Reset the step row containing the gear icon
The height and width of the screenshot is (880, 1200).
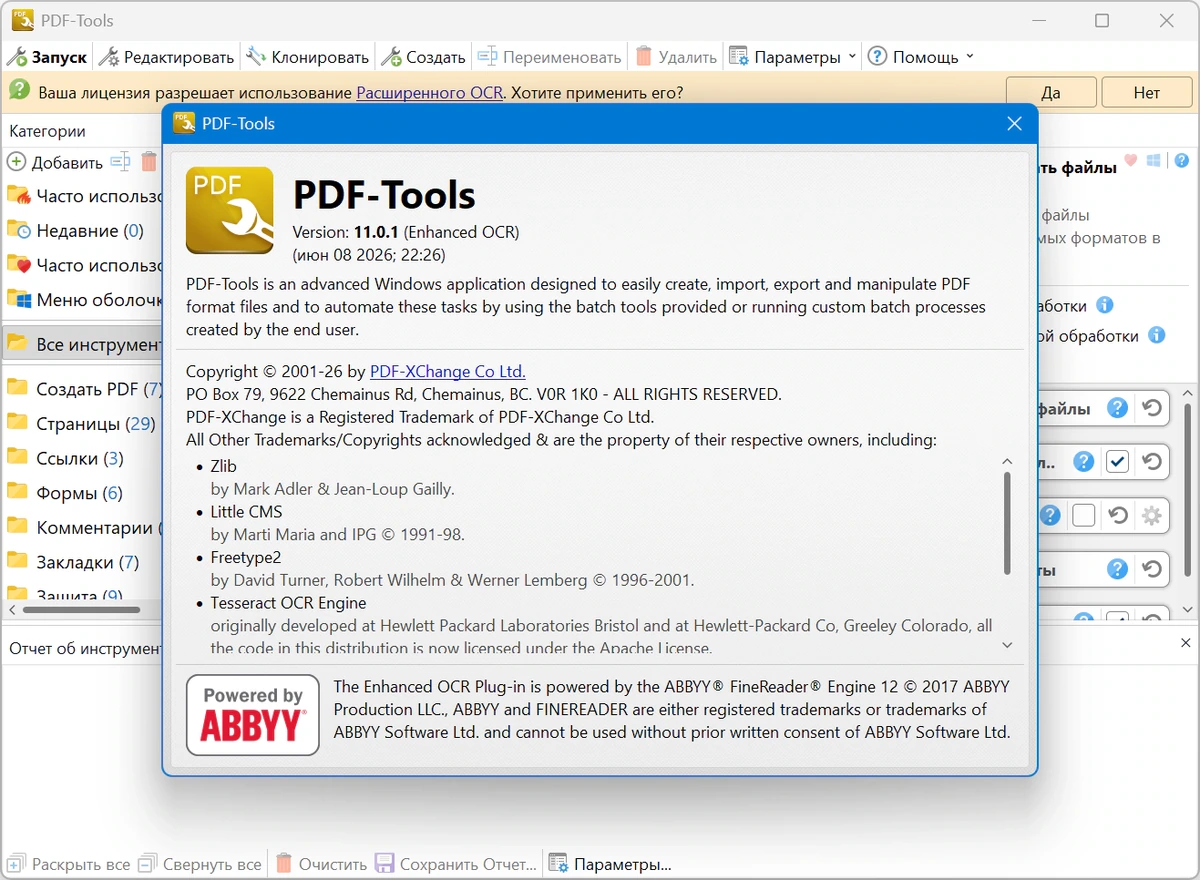(x=1118, y=516)
